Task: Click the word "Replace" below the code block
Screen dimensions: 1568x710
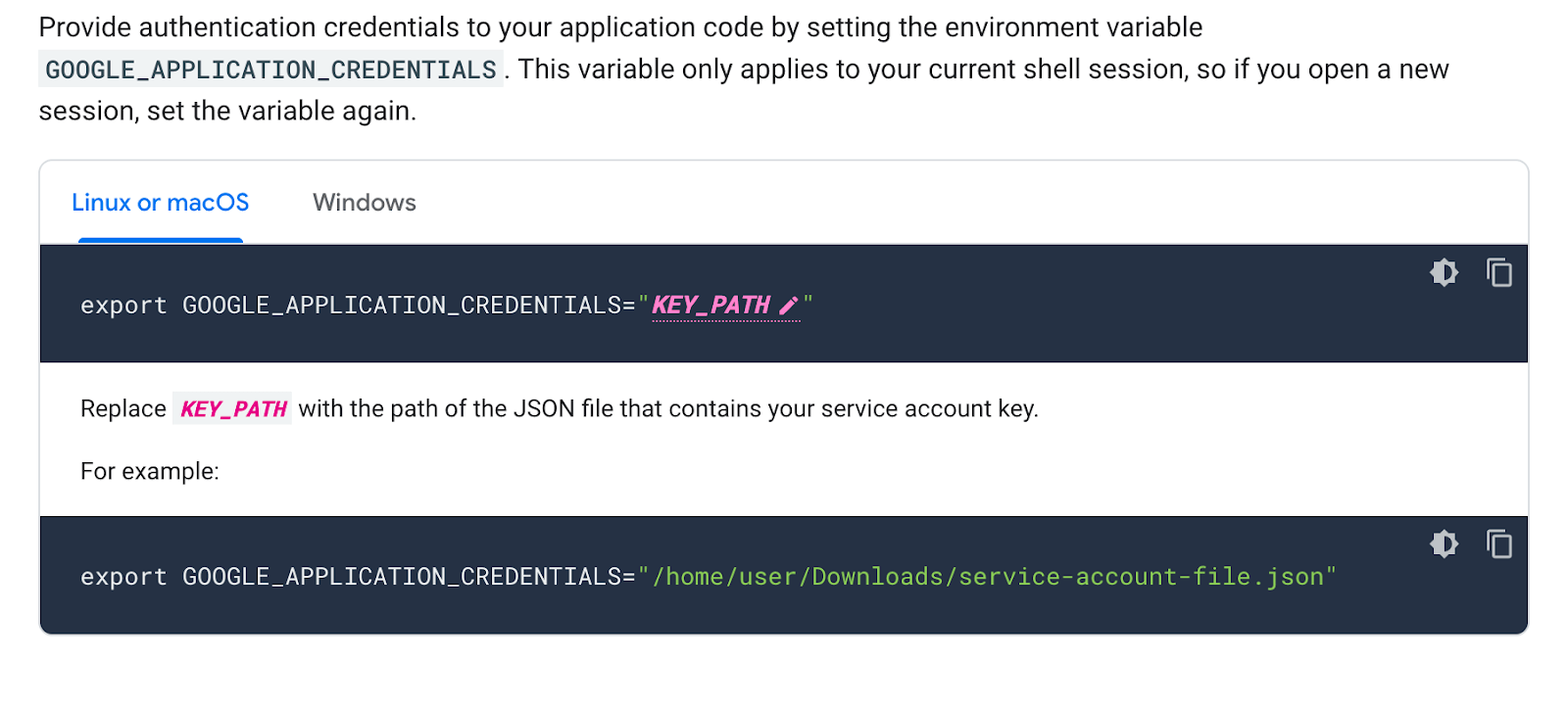Action: (x=123, y=408)
